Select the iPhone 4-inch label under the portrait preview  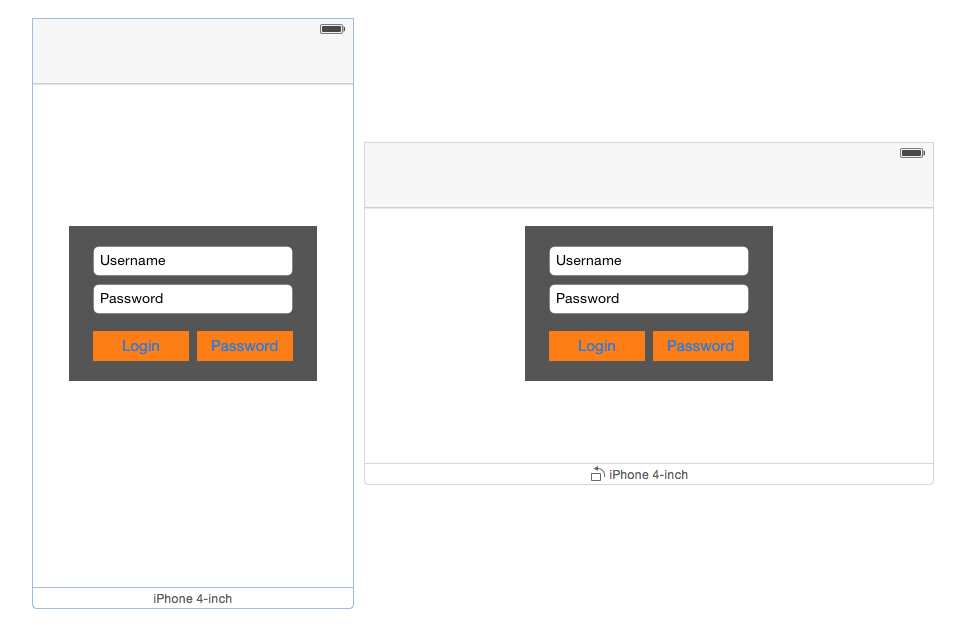[193, 598]
